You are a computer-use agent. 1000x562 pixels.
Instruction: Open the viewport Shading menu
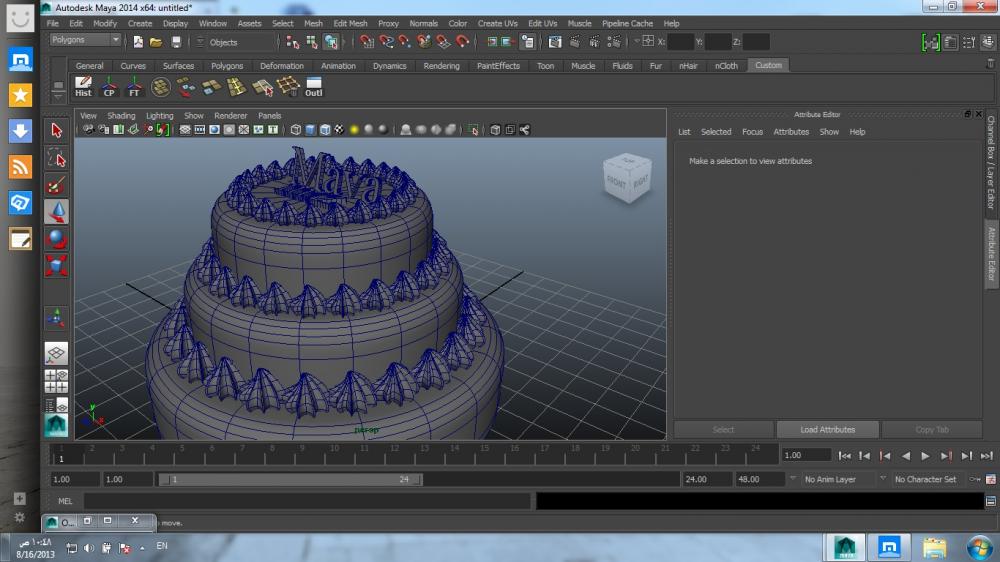[121, 115]
